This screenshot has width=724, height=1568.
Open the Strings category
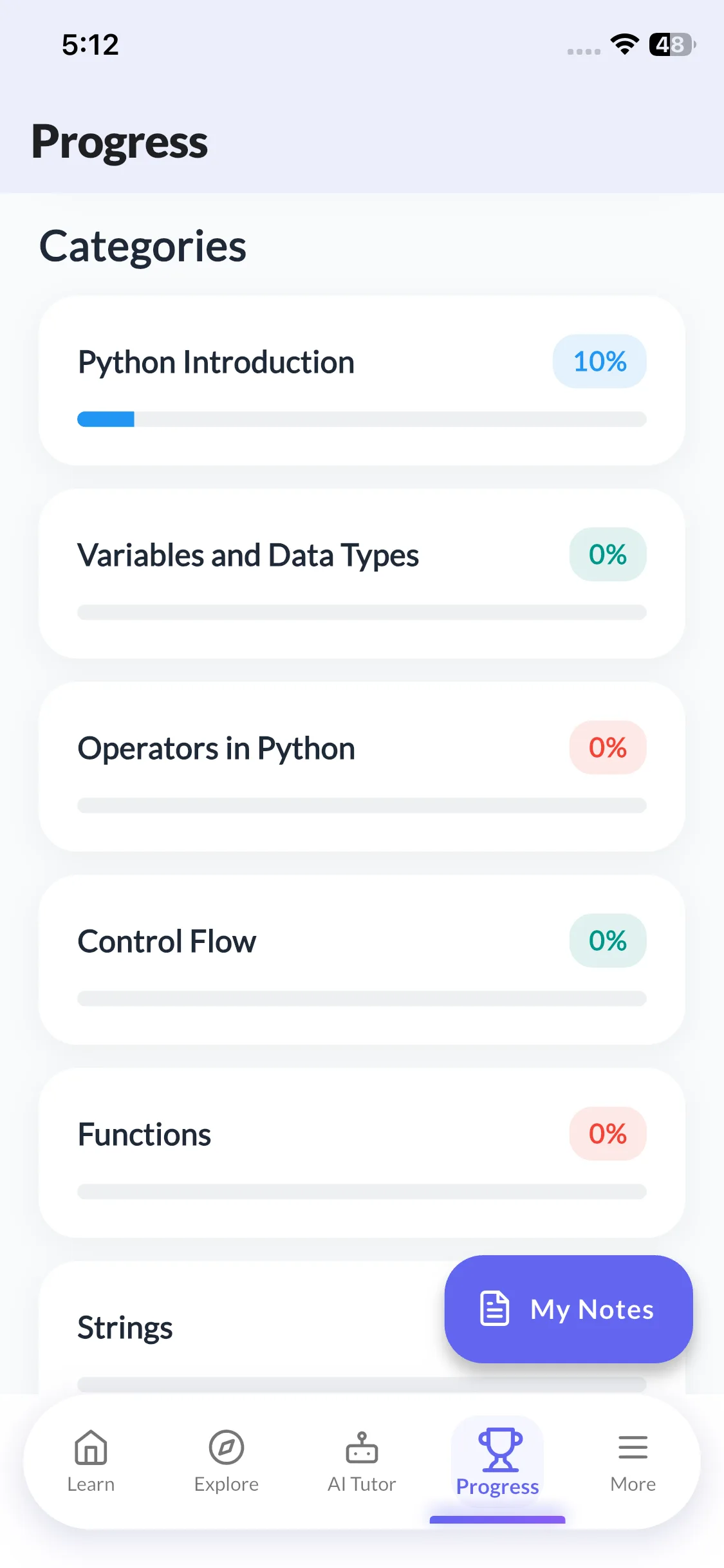click(125, 1328)
